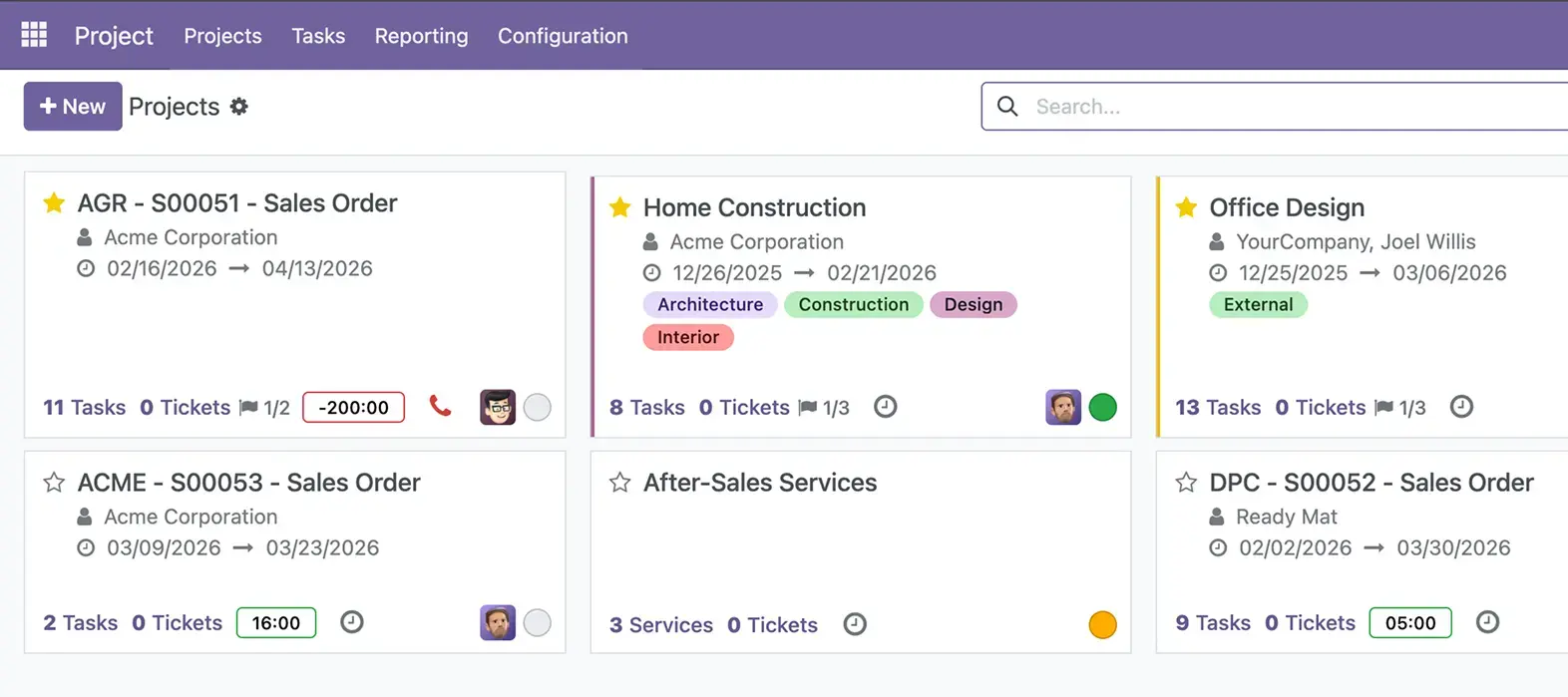
Task: Create a new project with New button
Action: click(x=73, y=106)
